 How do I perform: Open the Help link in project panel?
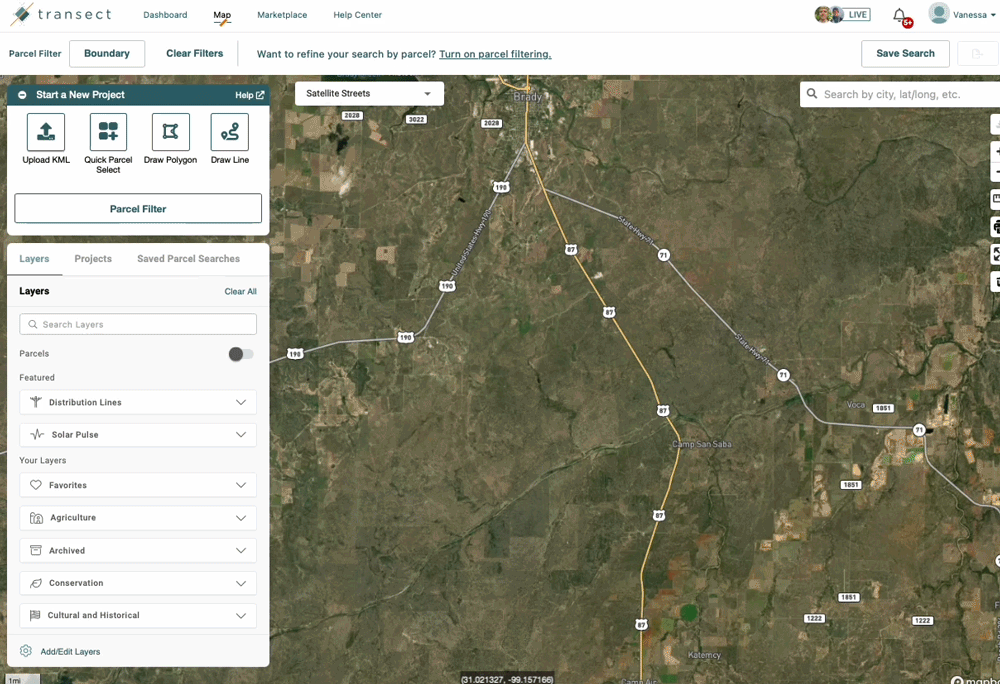249,95
